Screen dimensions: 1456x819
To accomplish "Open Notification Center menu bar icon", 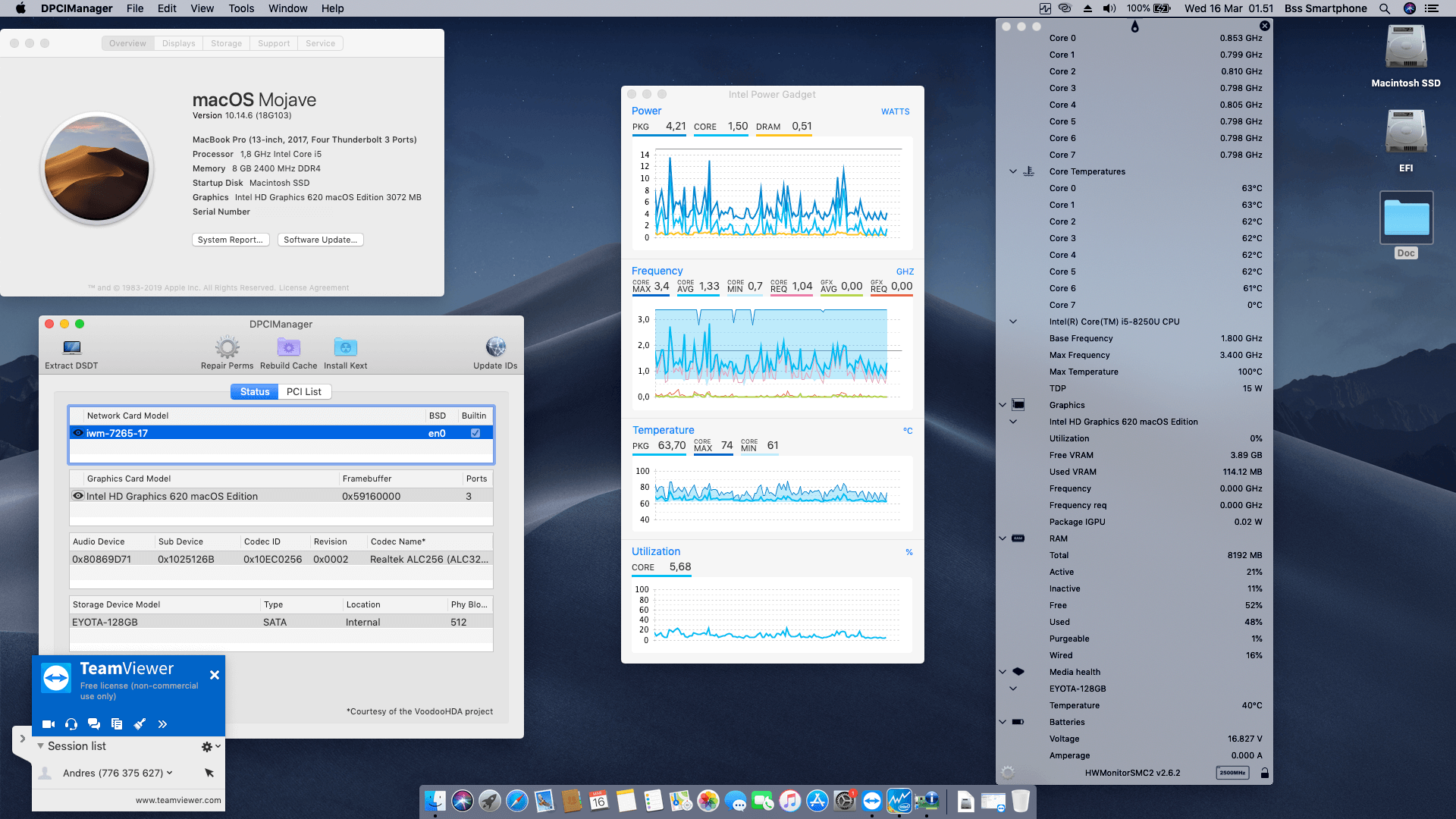I will pos(1432,8).
